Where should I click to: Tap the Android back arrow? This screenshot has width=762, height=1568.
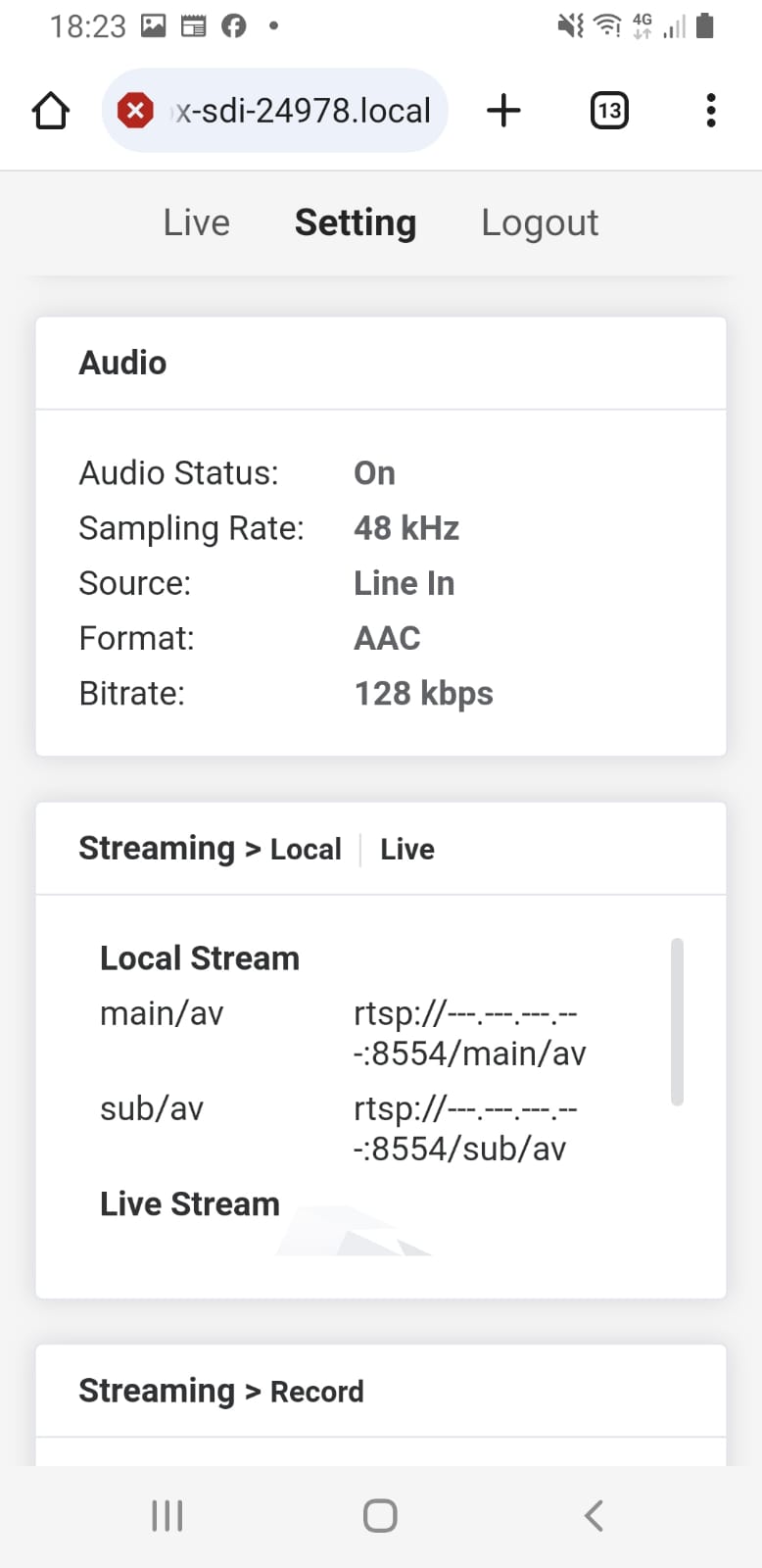pos(594,1515)
